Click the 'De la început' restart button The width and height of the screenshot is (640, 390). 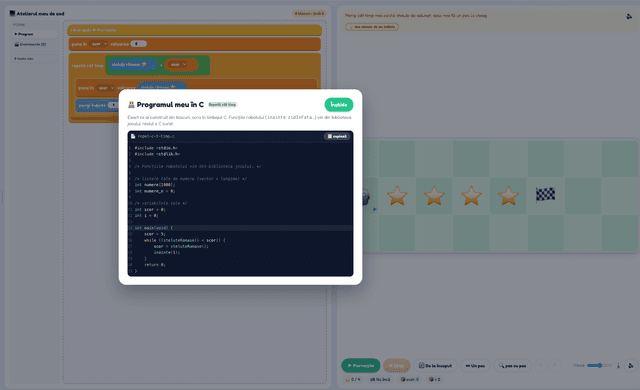click(435, 366)
